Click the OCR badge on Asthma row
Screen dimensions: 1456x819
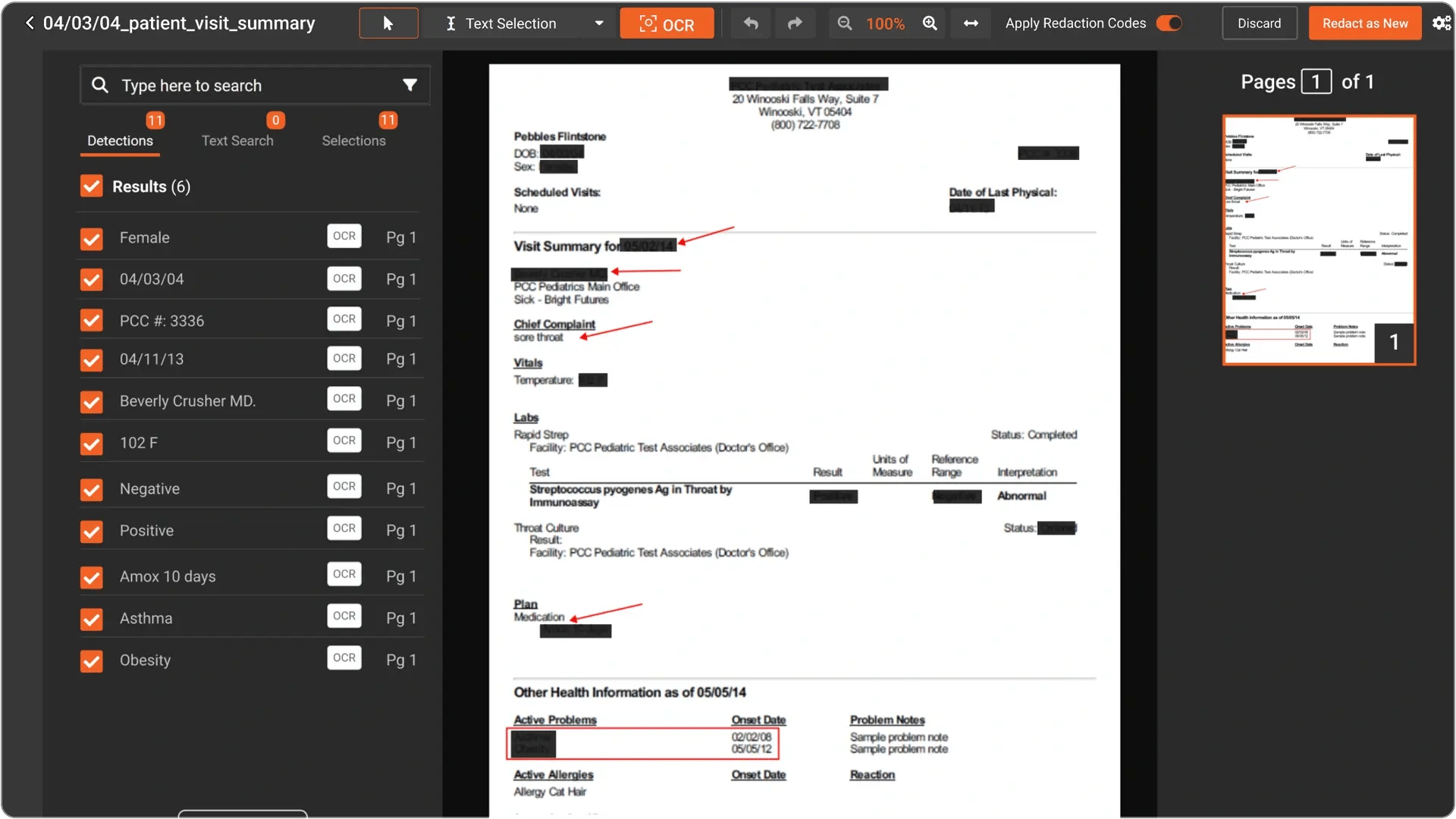pyautogui.click(x=344, y=616)
